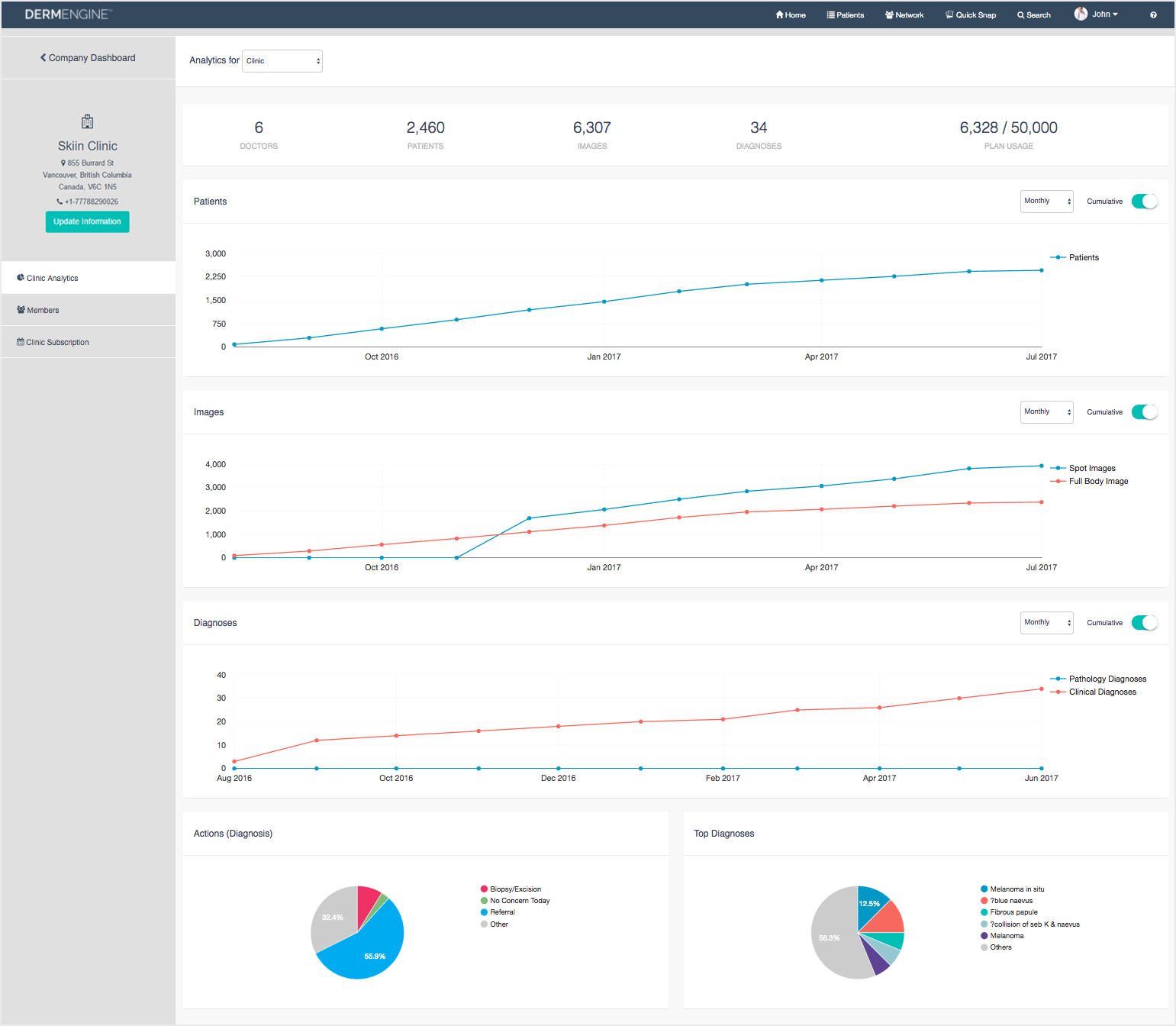Click the Jul 2017 Patients data point
This screenshot has height=1026, width=1176.
pyautogui.click(x=1041, y=270)
